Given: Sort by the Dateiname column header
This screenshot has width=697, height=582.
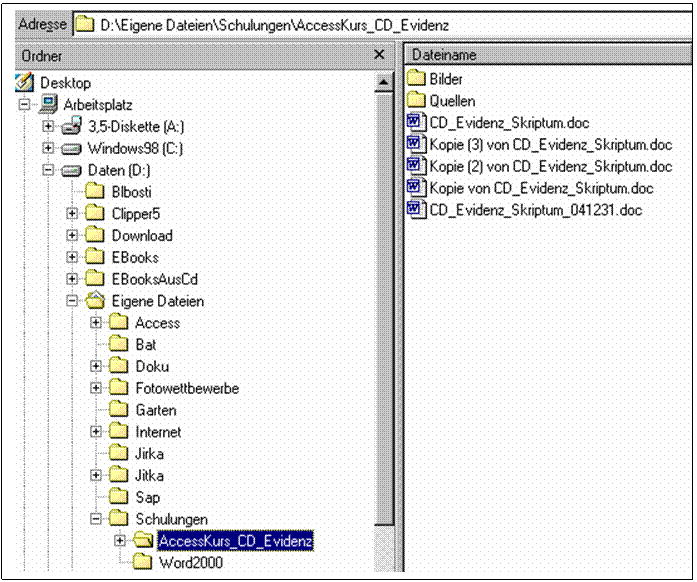Looking at the screenshot, I should click(549, 55).
